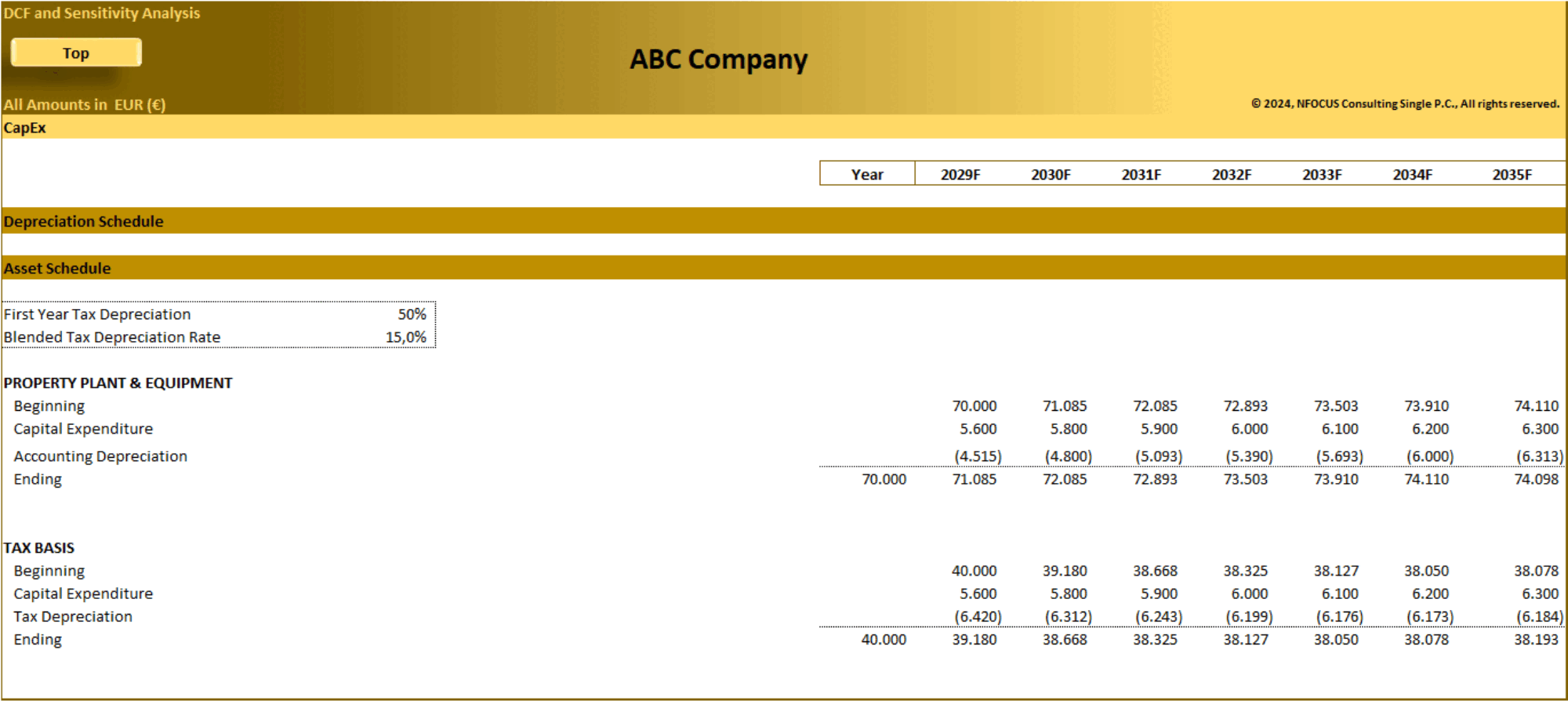The image size is (1568, 708).
Task: Select Accounting Depreciation (6.000) cell
Action: point(1430,456)
